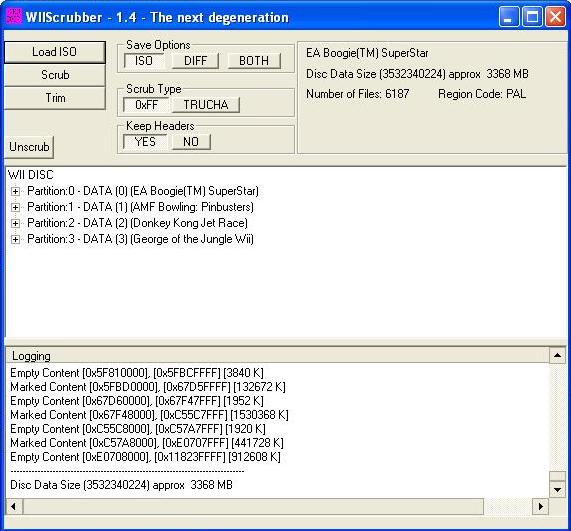The image size is (571, 531).
Task: Click the log scroll up arrow
Action: [557, 355]
